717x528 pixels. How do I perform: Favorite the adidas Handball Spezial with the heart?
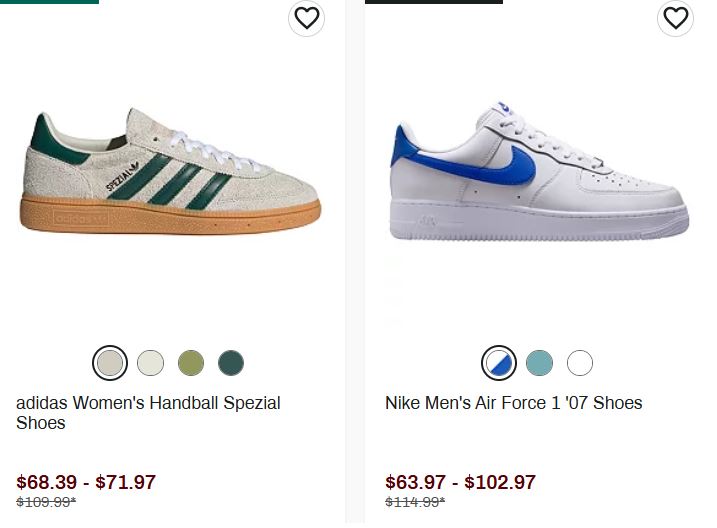pyautogui.click(x=307, y=18)
